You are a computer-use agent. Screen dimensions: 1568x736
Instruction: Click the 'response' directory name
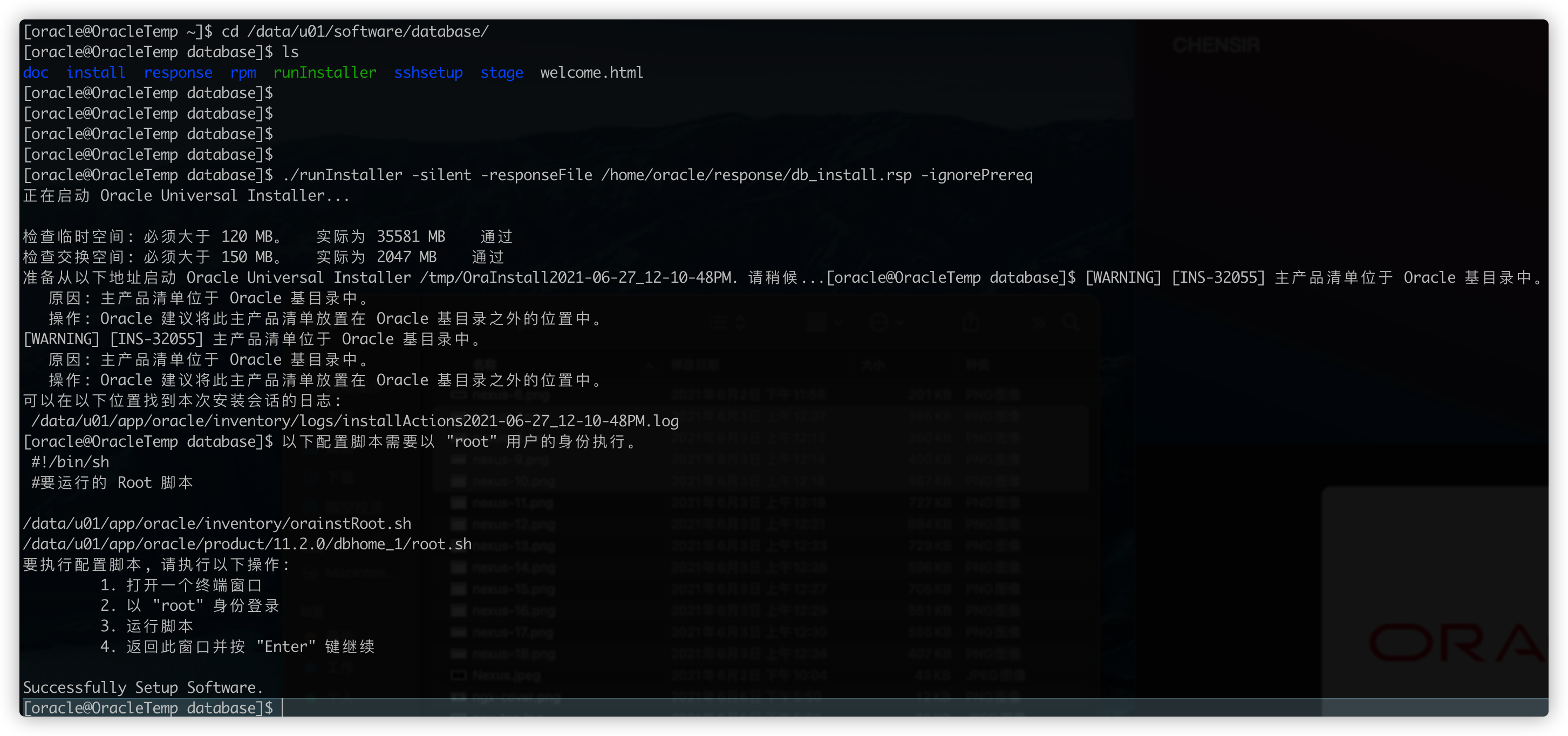click(x=178, y=72)
